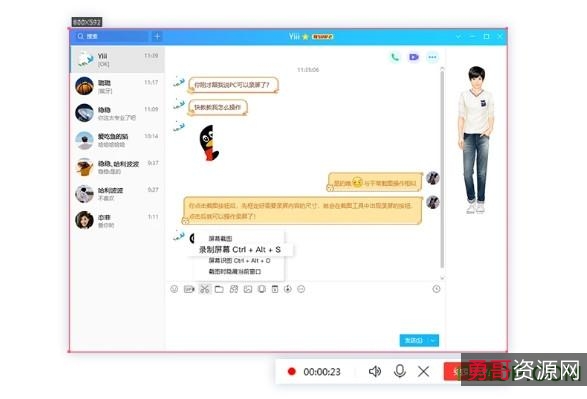The width and height of the screenshot is (587, 399).
Task: Click the round icon before the more-tools icon
Action: [x=288, y=289]
